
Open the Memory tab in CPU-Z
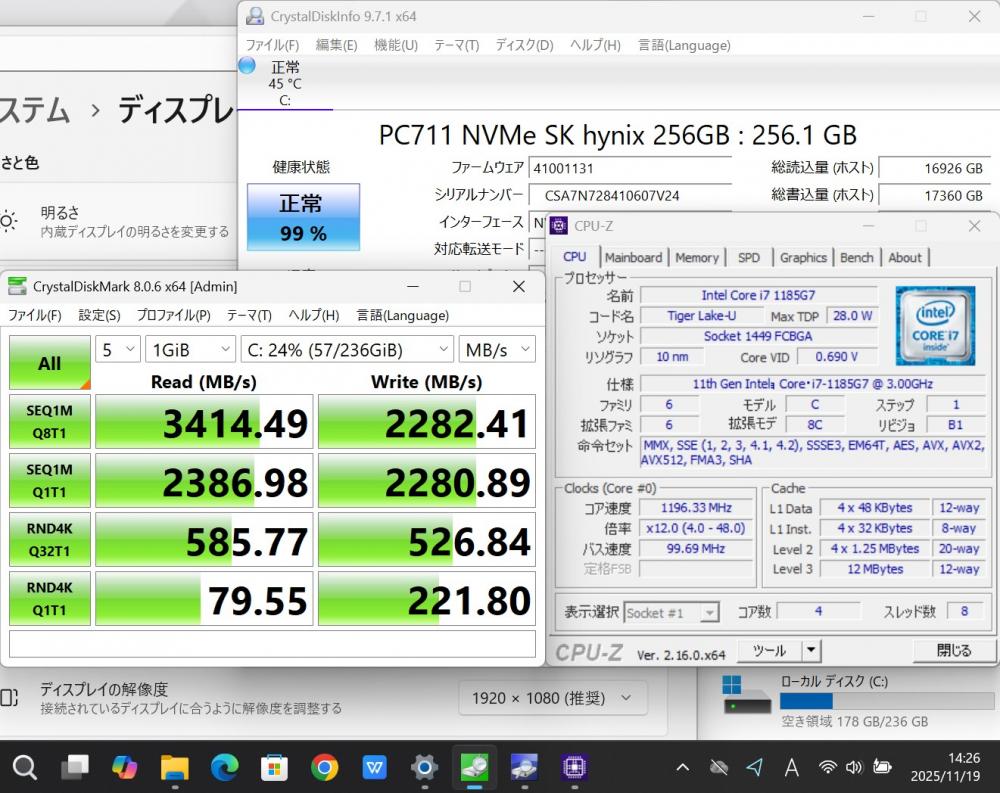(697, 257)
